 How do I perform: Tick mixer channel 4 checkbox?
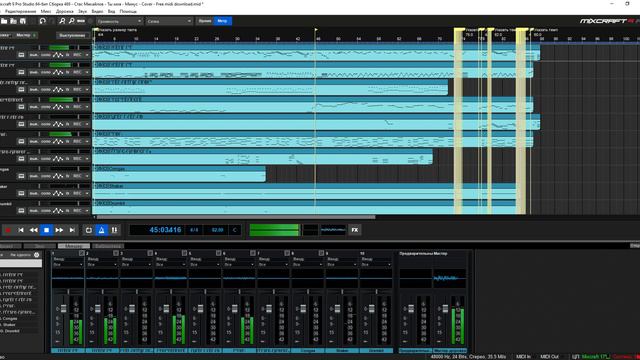(x=184, y=253)
